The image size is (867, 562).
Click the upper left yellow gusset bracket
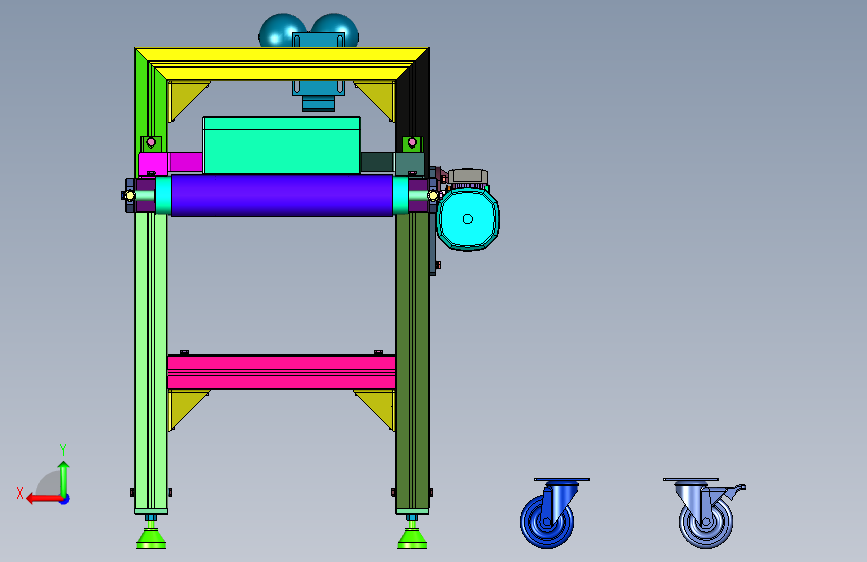(x=184, y=97)
